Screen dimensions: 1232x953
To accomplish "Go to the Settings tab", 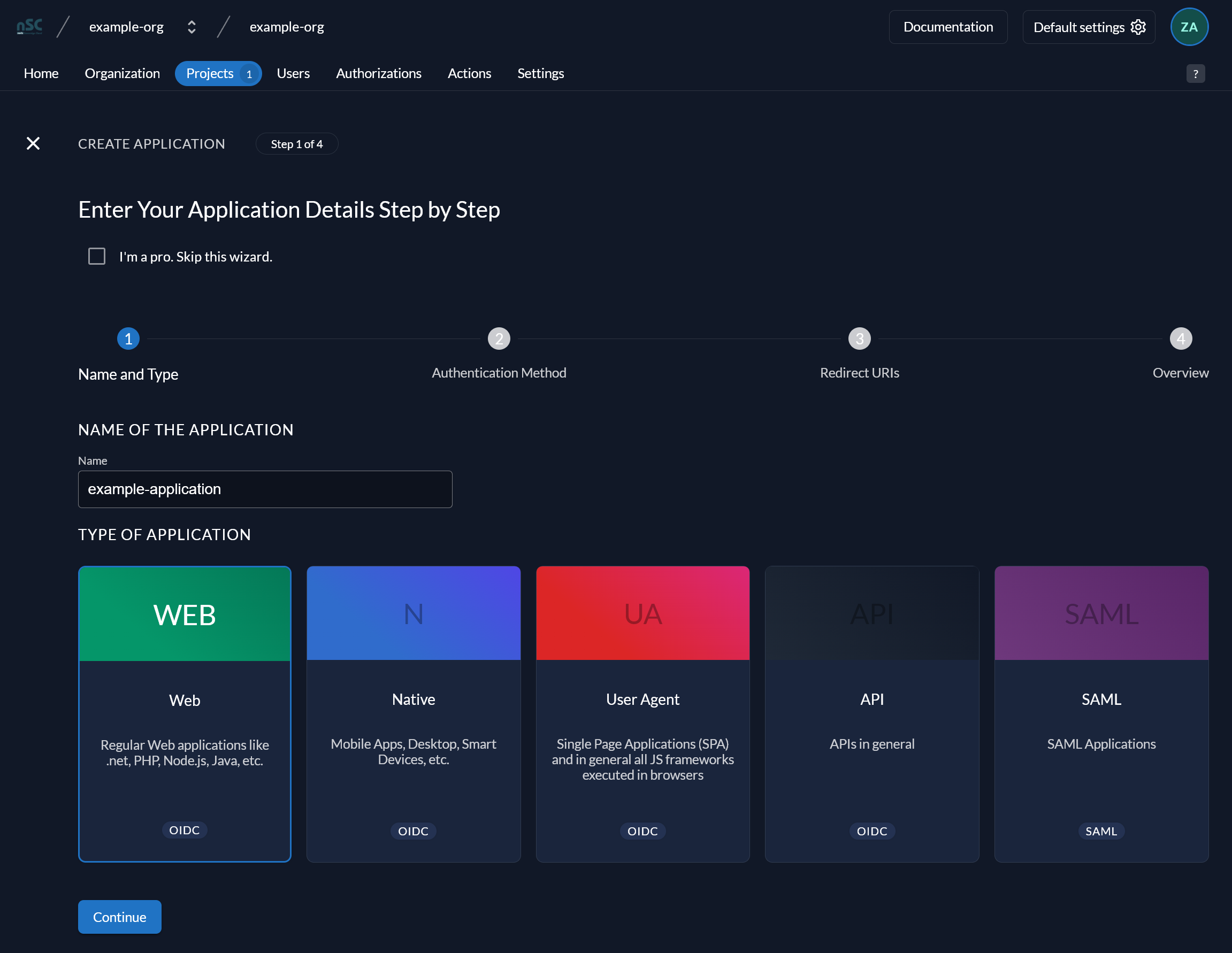I will click(x=540, y=73).
